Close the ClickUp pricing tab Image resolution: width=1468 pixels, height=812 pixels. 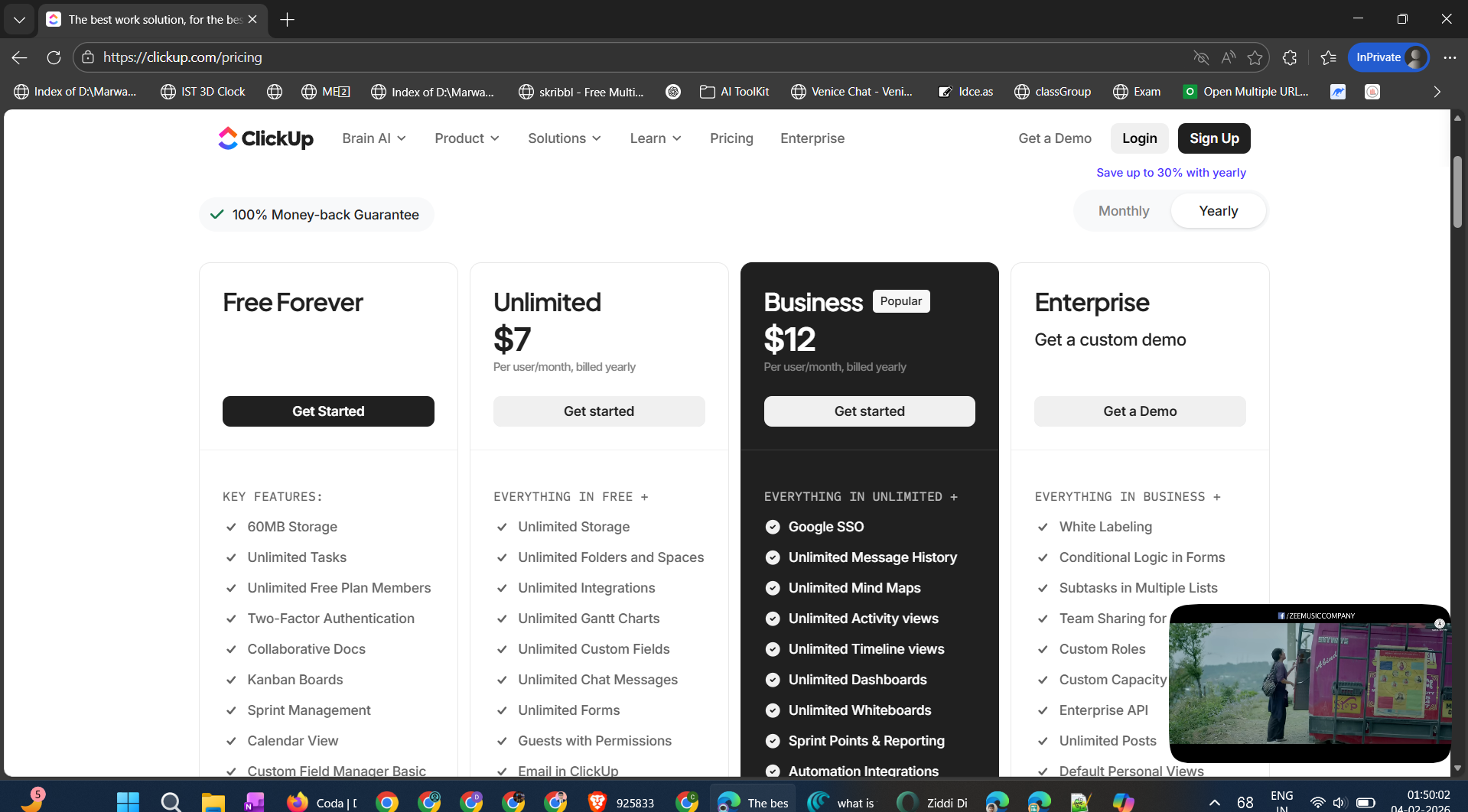coord(252,20)
